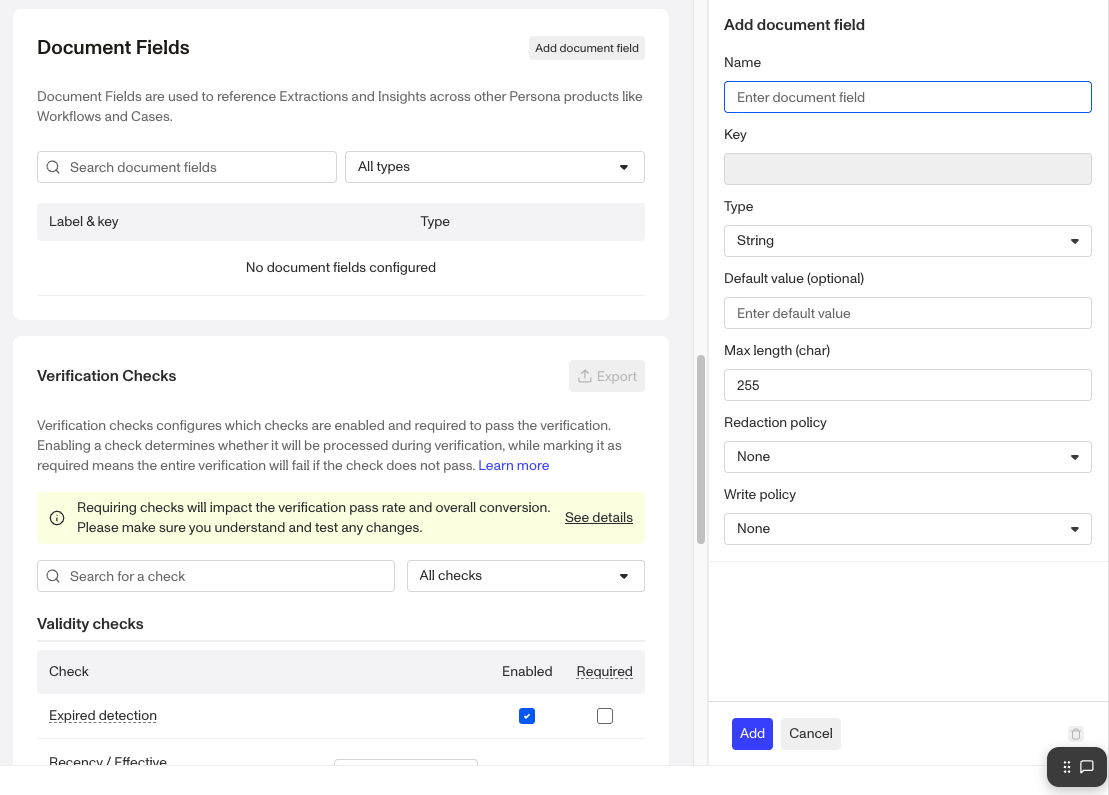Open the All types filter dropdown
Image resolution: width=1109 pixels, height=795 pixels.
pyautogui.click(x=495, y=167)
